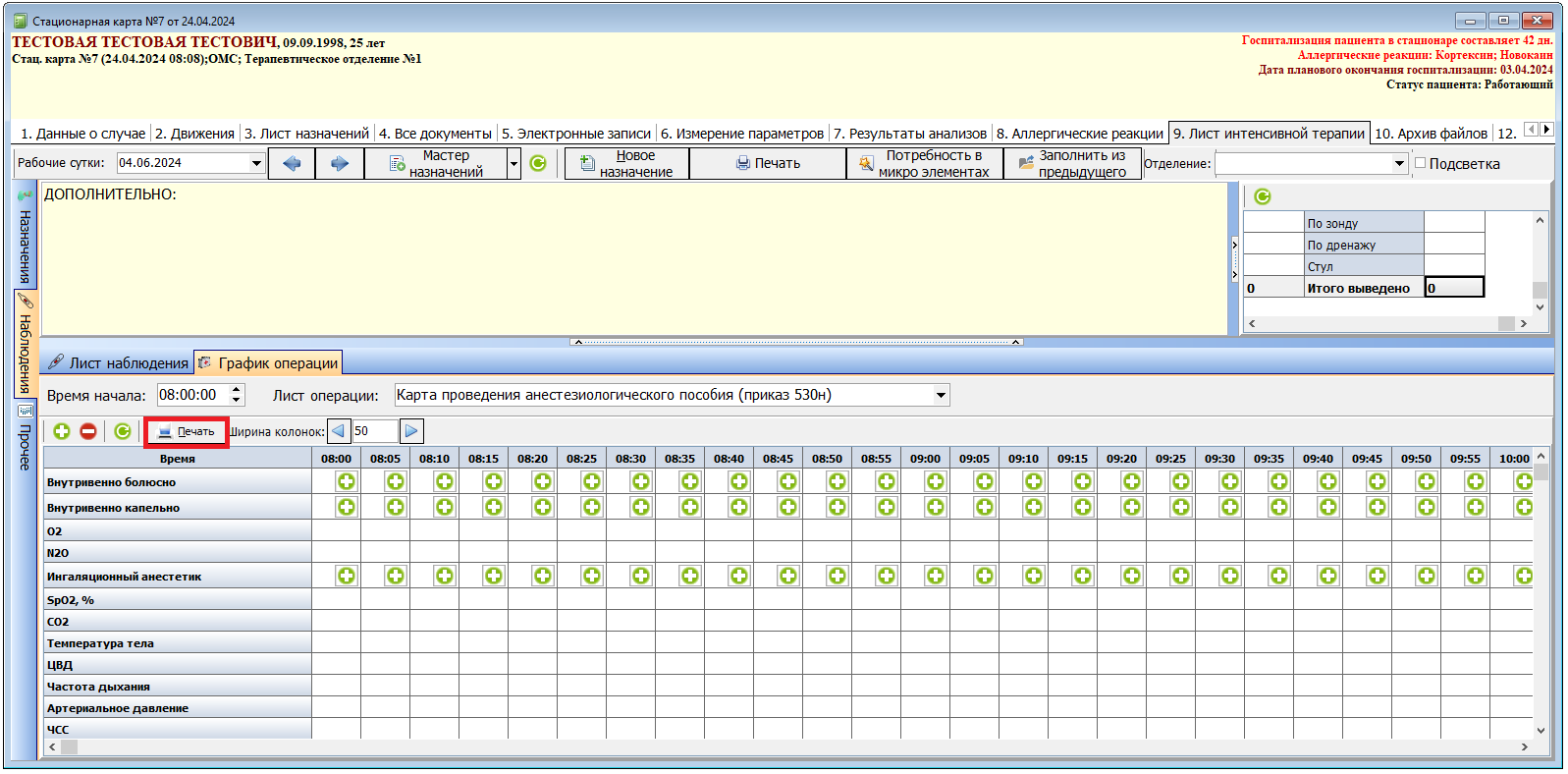Click the Ширина колонок value field
The image size is (1568, 774).
pos(374,431)
